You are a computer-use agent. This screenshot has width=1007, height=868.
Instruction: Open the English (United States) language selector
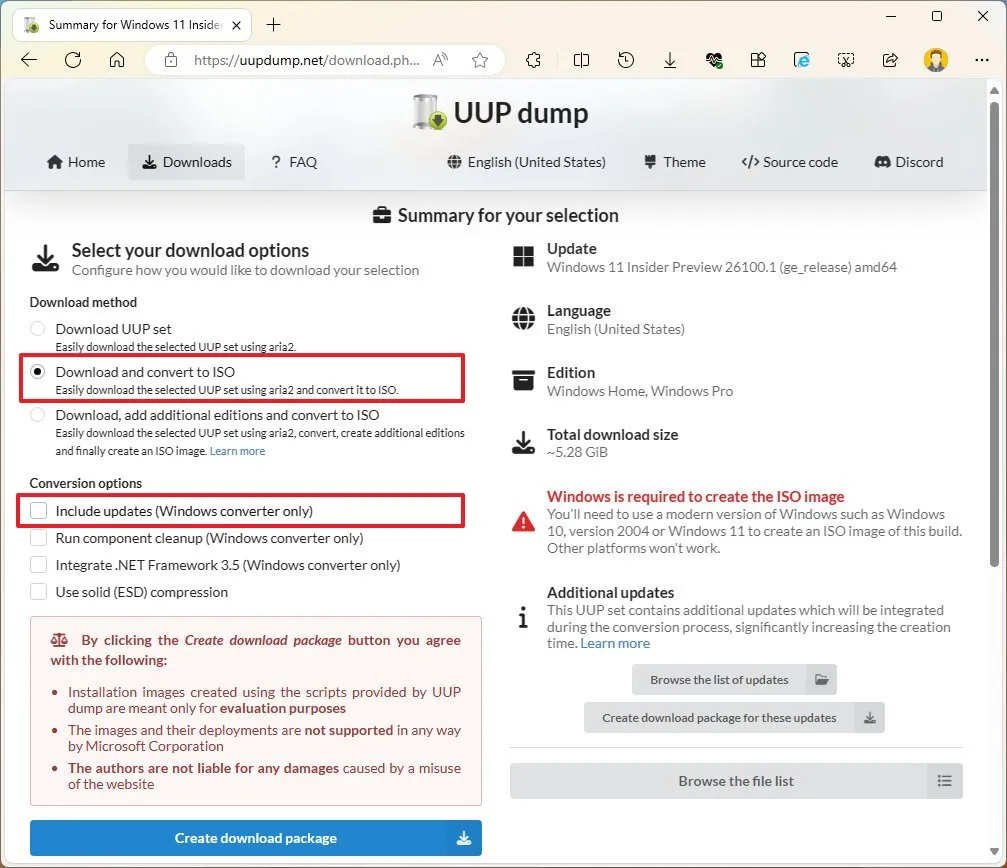coord(525,162)
